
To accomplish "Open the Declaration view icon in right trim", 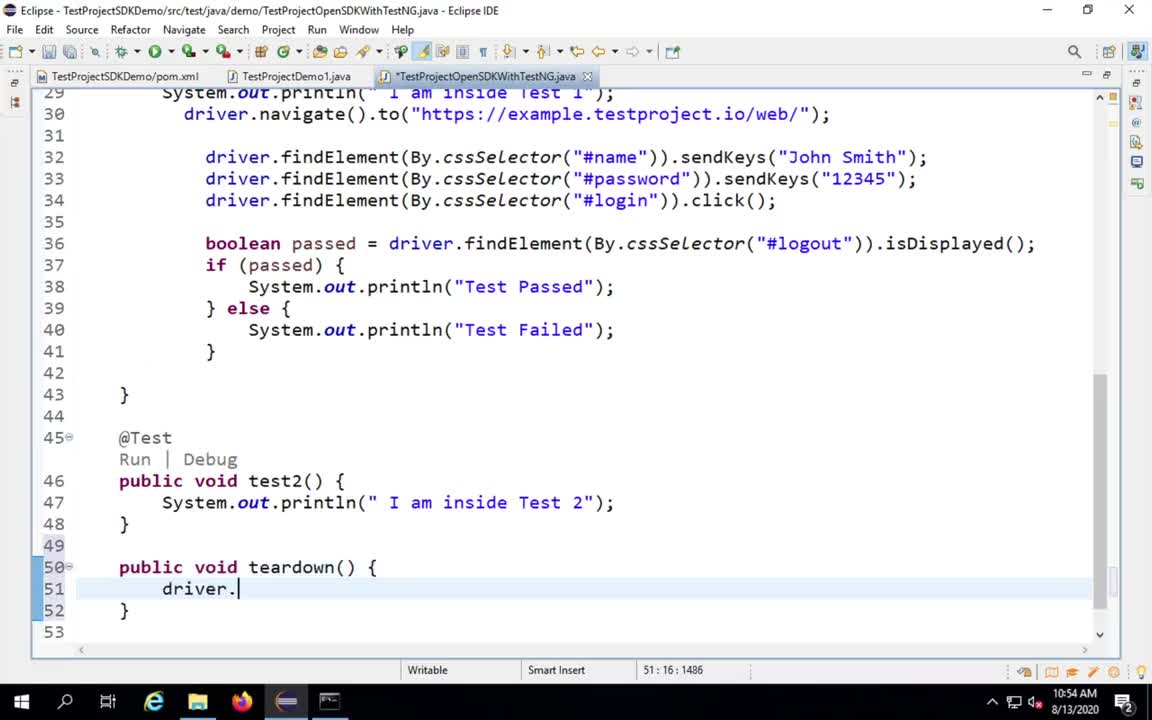I will 1137,143.
